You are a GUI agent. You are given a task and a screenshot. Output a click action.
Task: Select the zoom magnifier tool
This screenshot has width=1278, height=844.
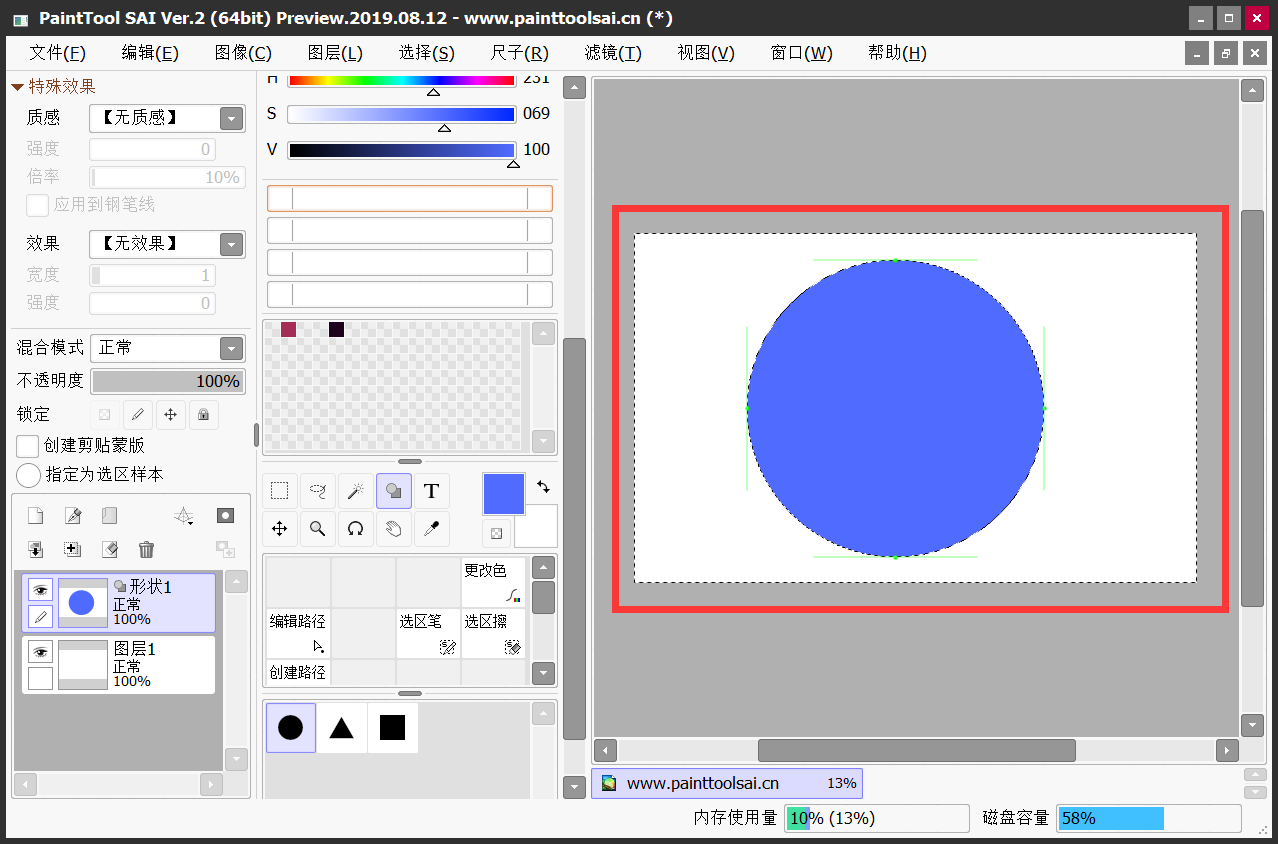(318, 529)
